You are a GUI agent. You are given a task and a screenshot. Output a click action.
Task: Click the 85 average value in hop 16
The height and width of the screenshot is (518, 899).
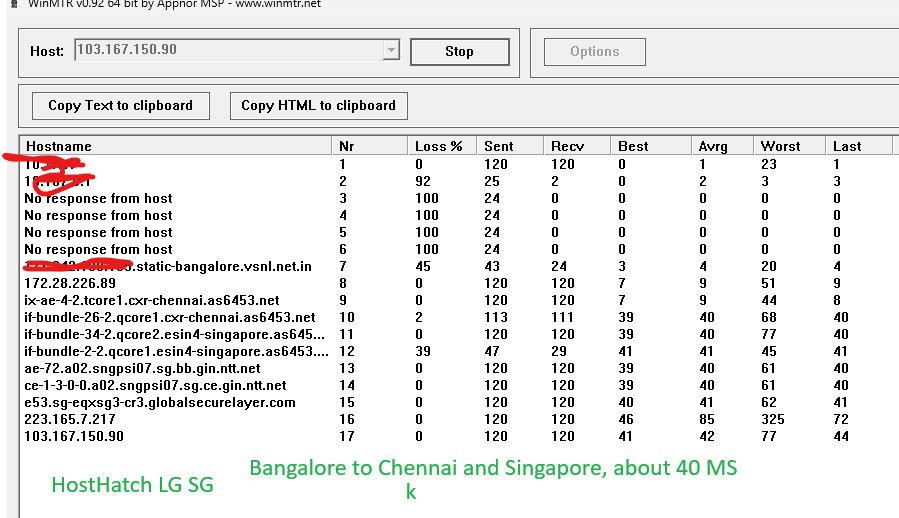click(x=707, y=419)
